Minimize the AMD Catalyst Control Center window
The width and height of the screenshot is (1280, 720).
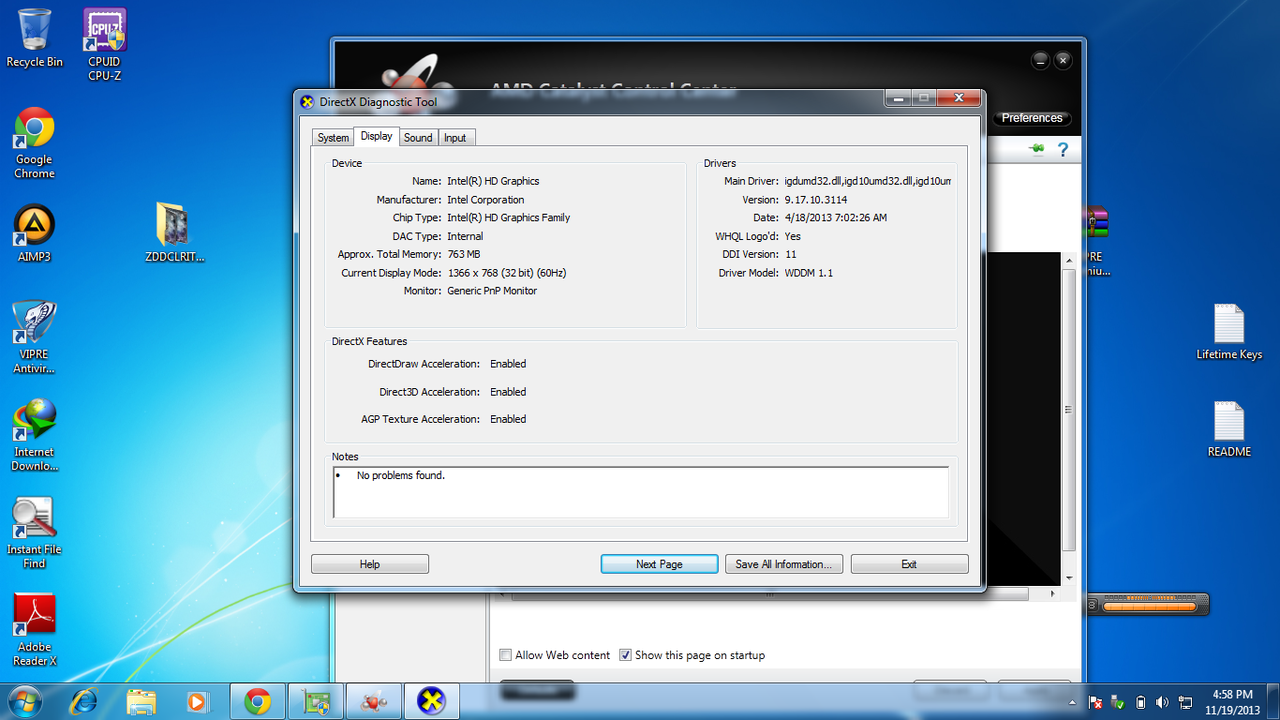coord(1040,60)
